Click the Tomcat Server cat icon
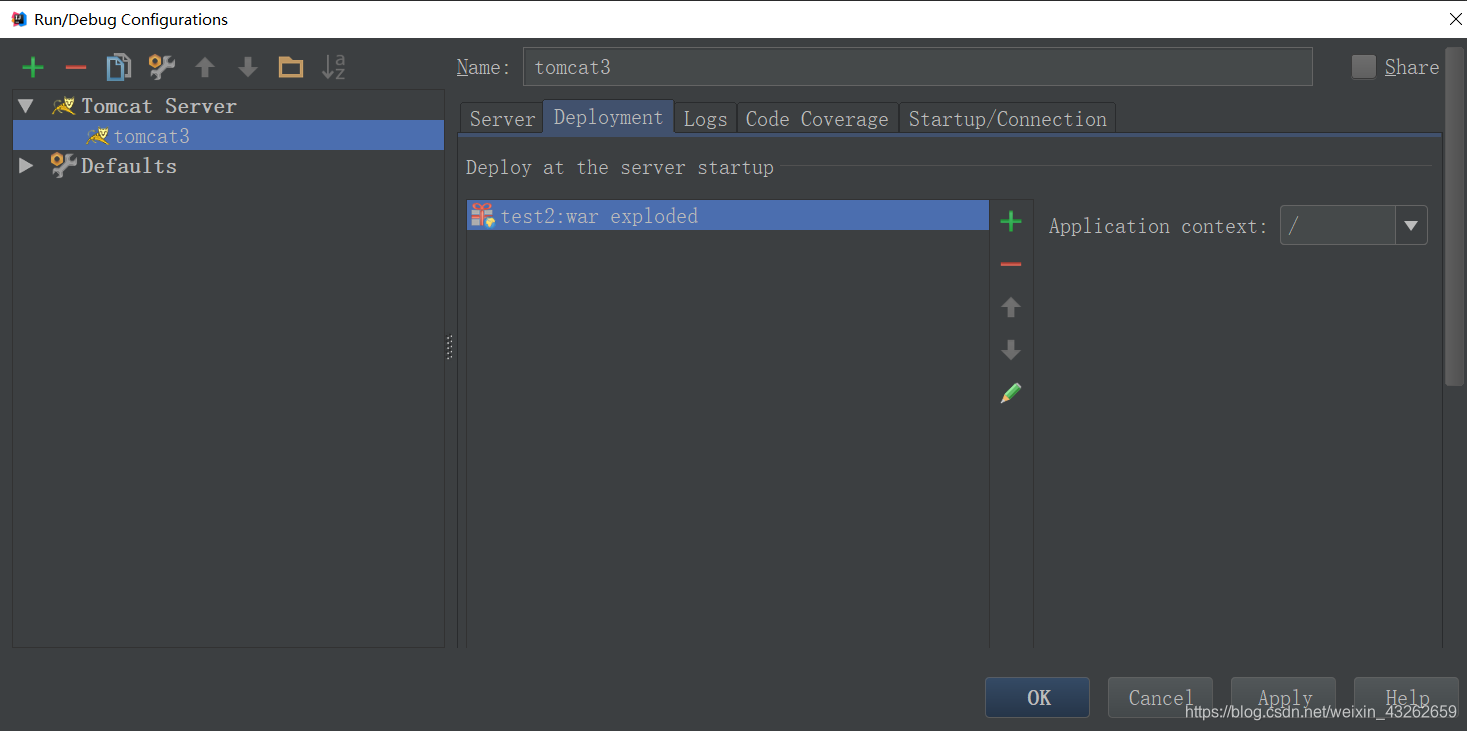 (x=64, y=105)
